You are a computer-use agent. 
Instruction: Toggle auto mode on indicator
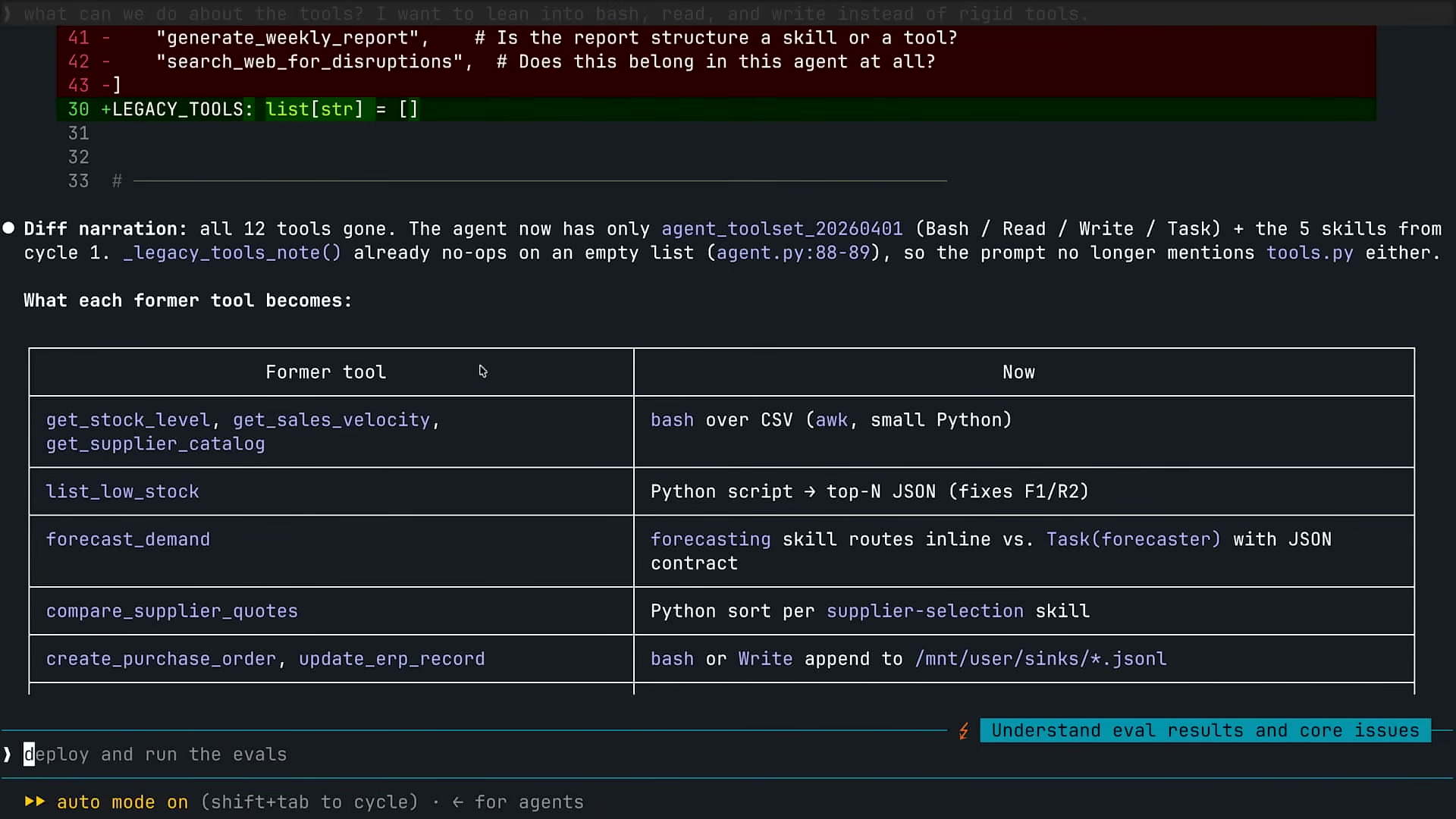[123, 802]
